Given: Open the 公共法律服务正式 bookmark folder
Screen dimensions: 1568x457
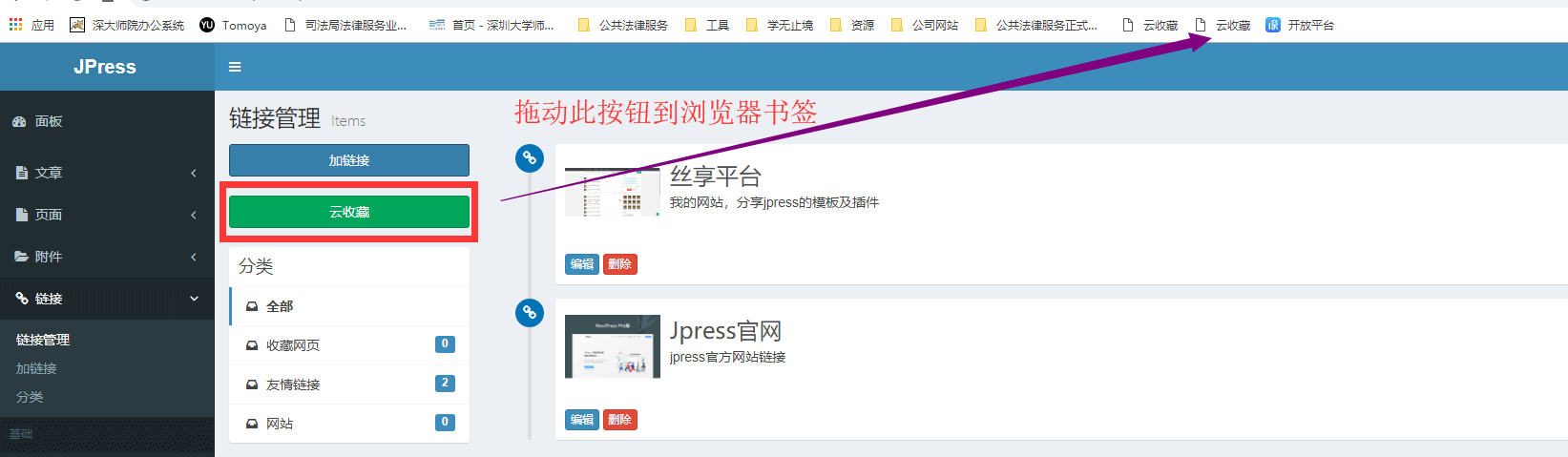Looking at the screenshot, I should click(x=1036, y=25).
